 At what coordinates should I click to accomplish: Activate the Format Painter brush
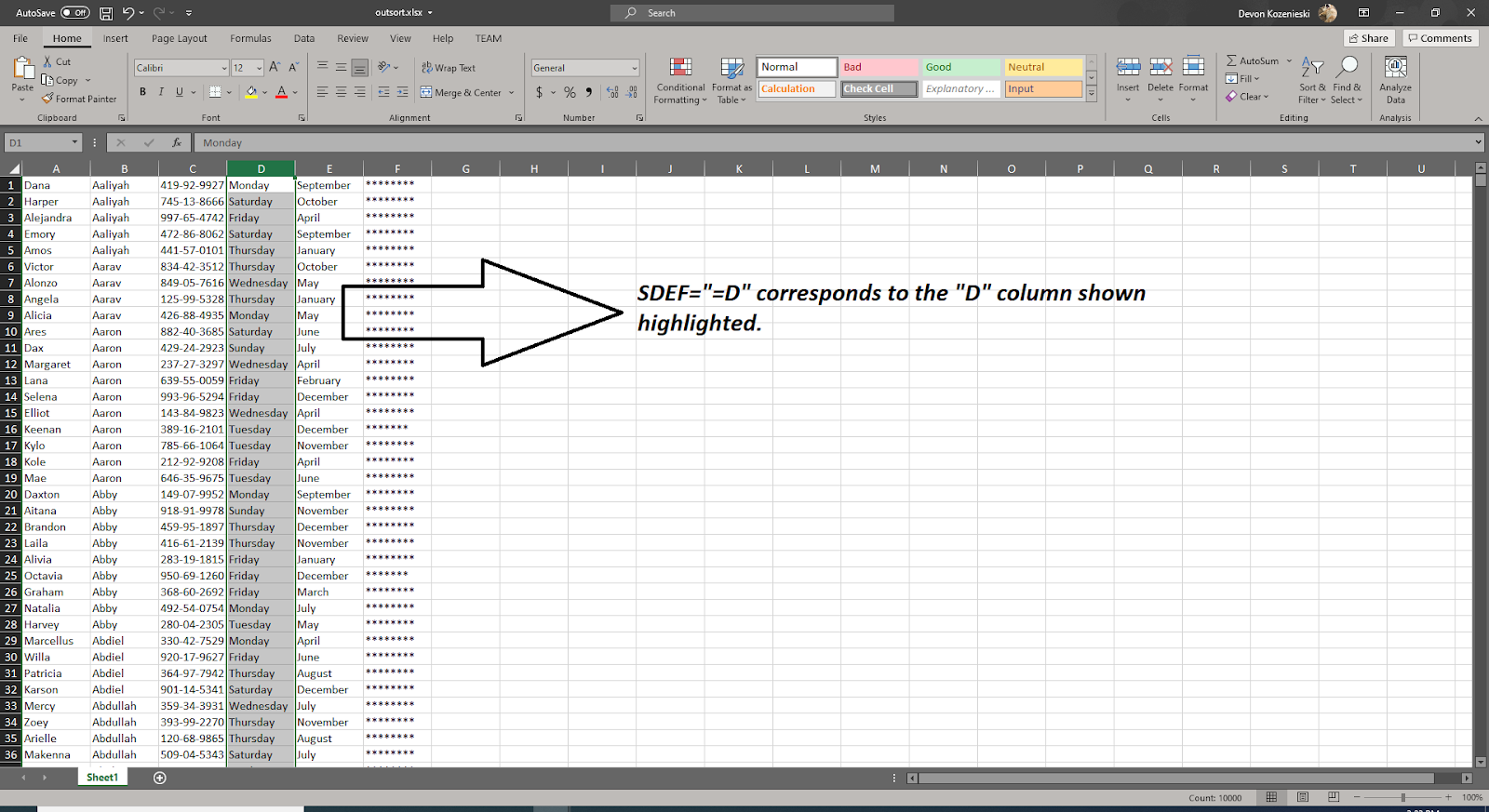[x=79, y=99]
